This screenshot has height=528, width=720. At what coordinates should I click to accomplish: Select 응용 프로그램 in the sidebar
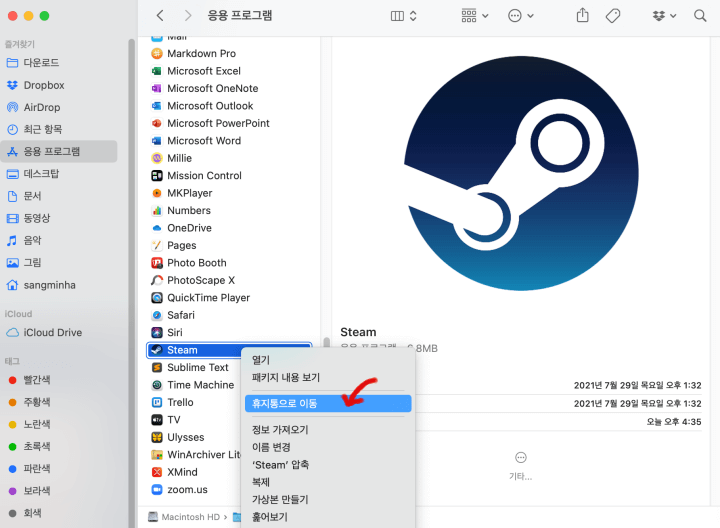pyautogui.click(x=58, y=151)
